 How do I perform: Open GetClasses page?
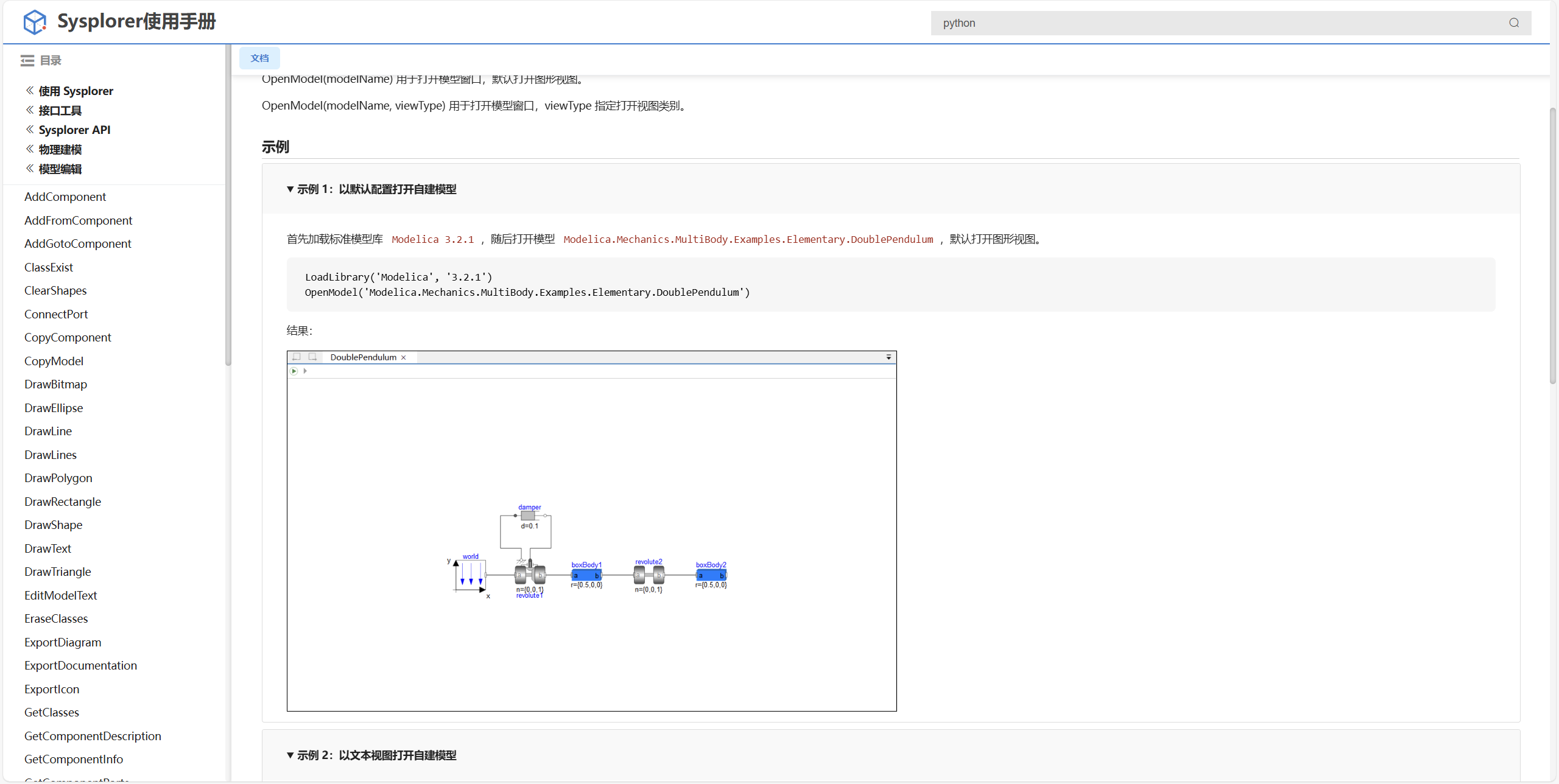pos(52,712)
